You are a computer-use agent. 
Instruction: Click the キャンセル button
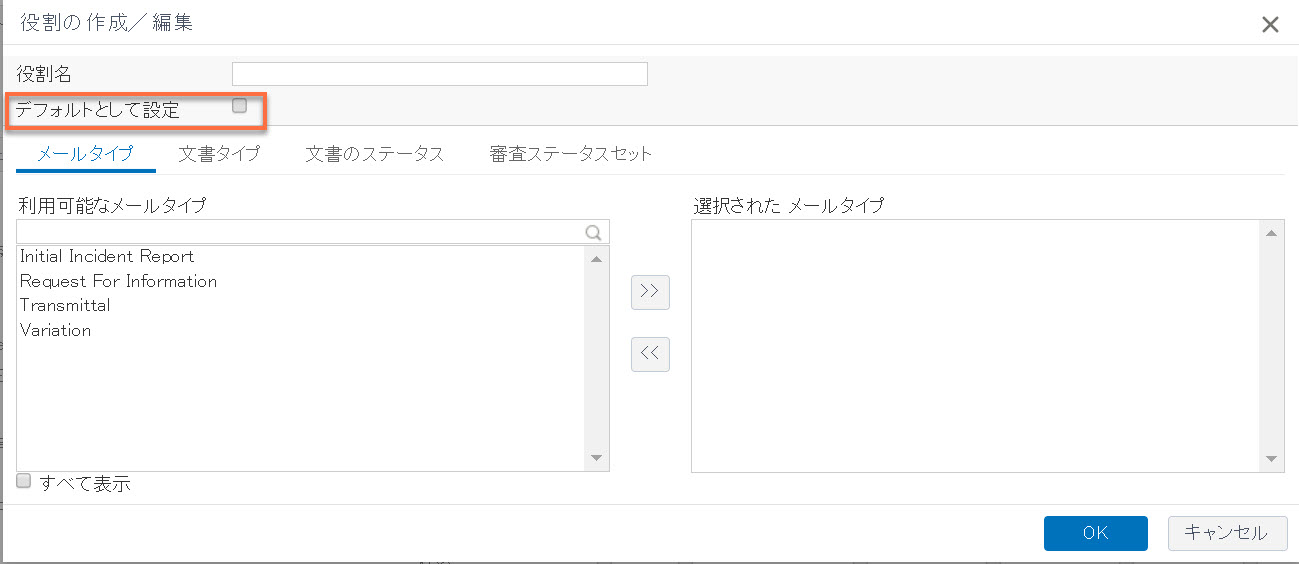click(x=1226, y=533)
